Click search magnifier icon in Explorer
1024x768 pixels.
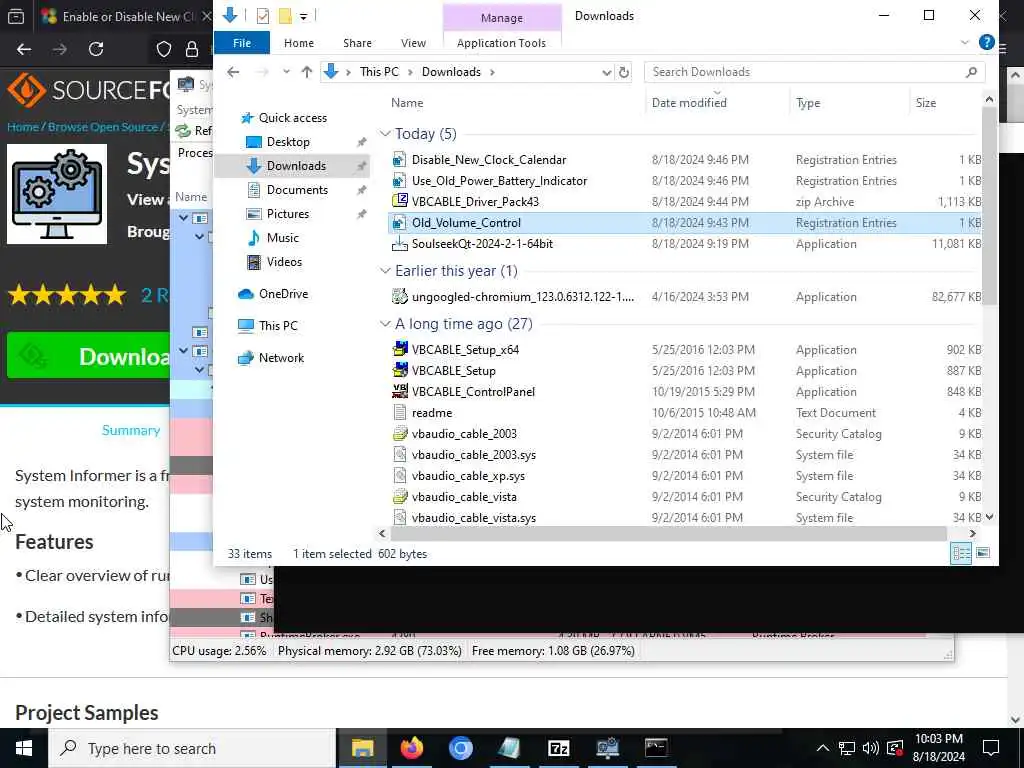click(971, 72)
